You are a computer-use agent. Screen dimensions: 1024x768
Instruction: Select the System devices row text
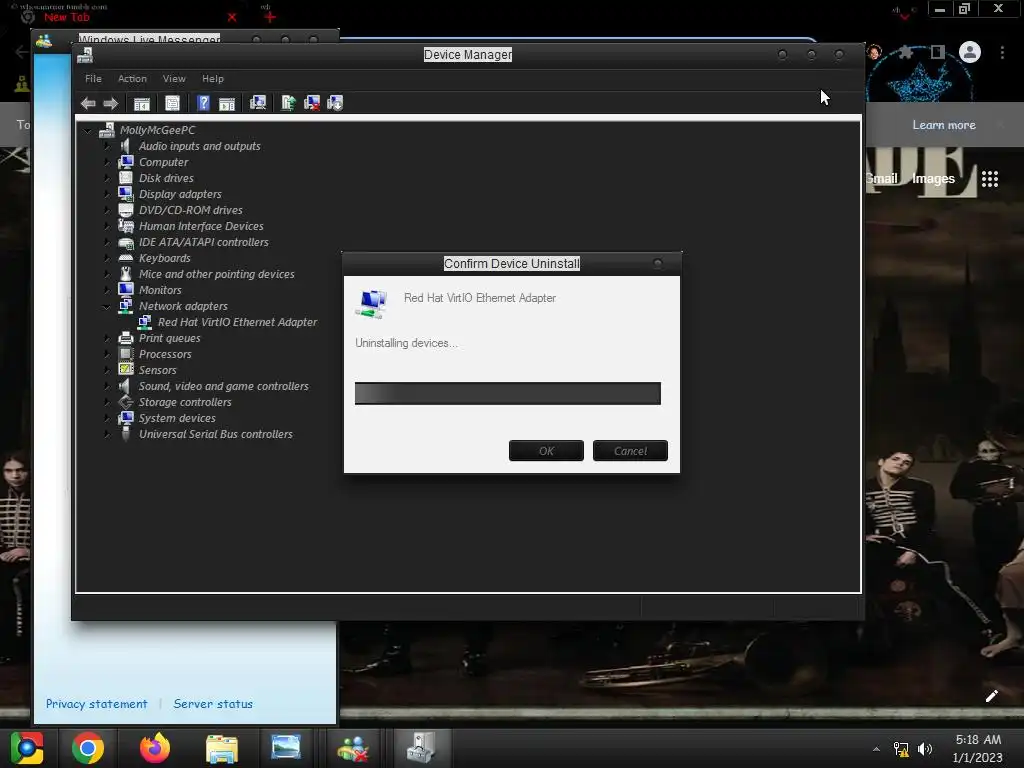(x=177, y=419)
